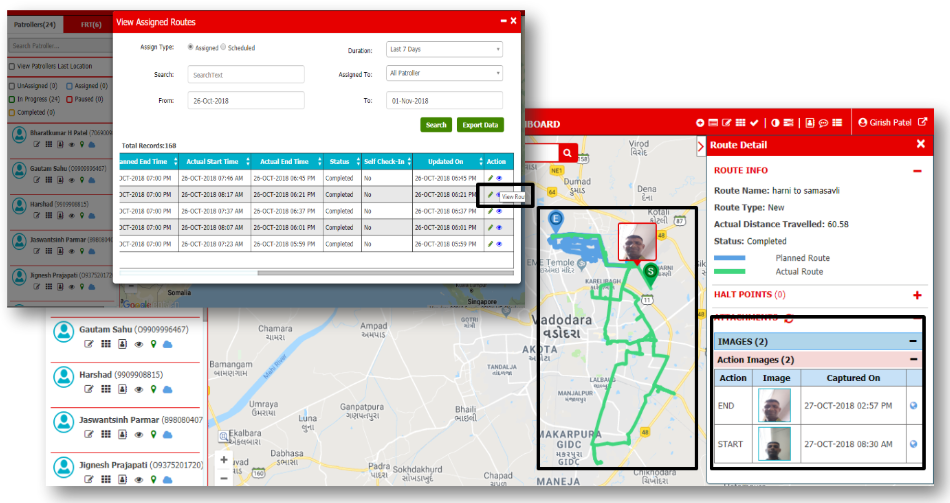Open the chat bubbles icon in dashboard toolbar
The width and height of the screenshot is (950, 503).
tap(823, 123)
